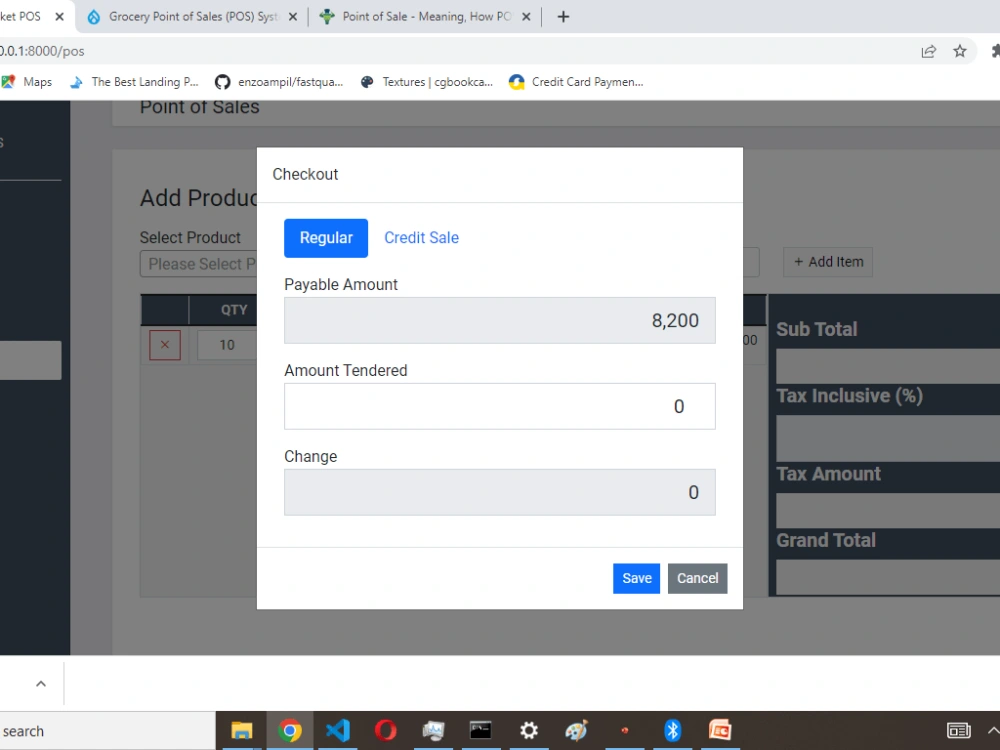
Task: Open the Maps bookmark
Action: tap(27, 82)
